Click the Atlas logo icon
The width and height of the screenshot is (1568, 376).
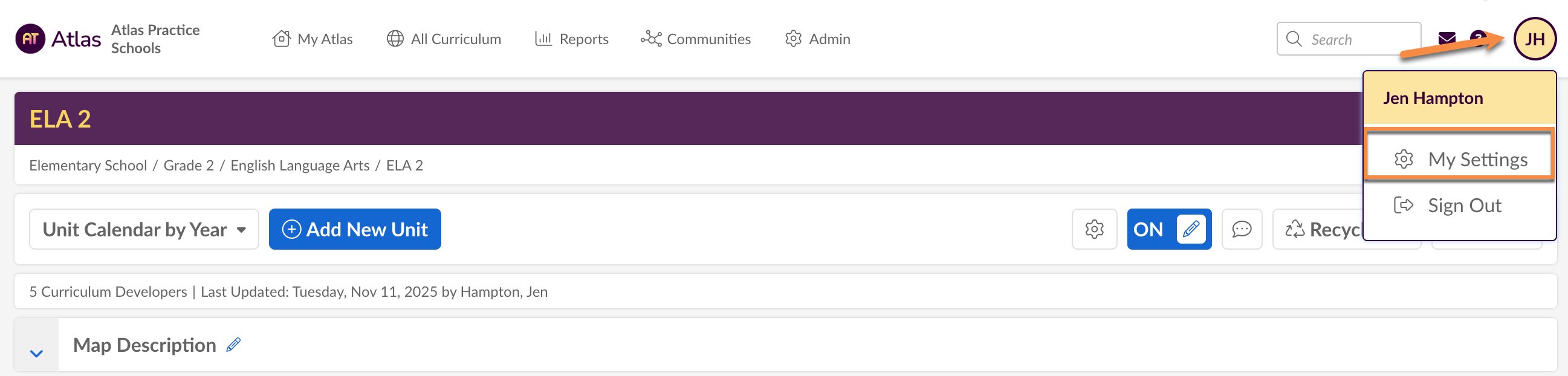point(30,39)
